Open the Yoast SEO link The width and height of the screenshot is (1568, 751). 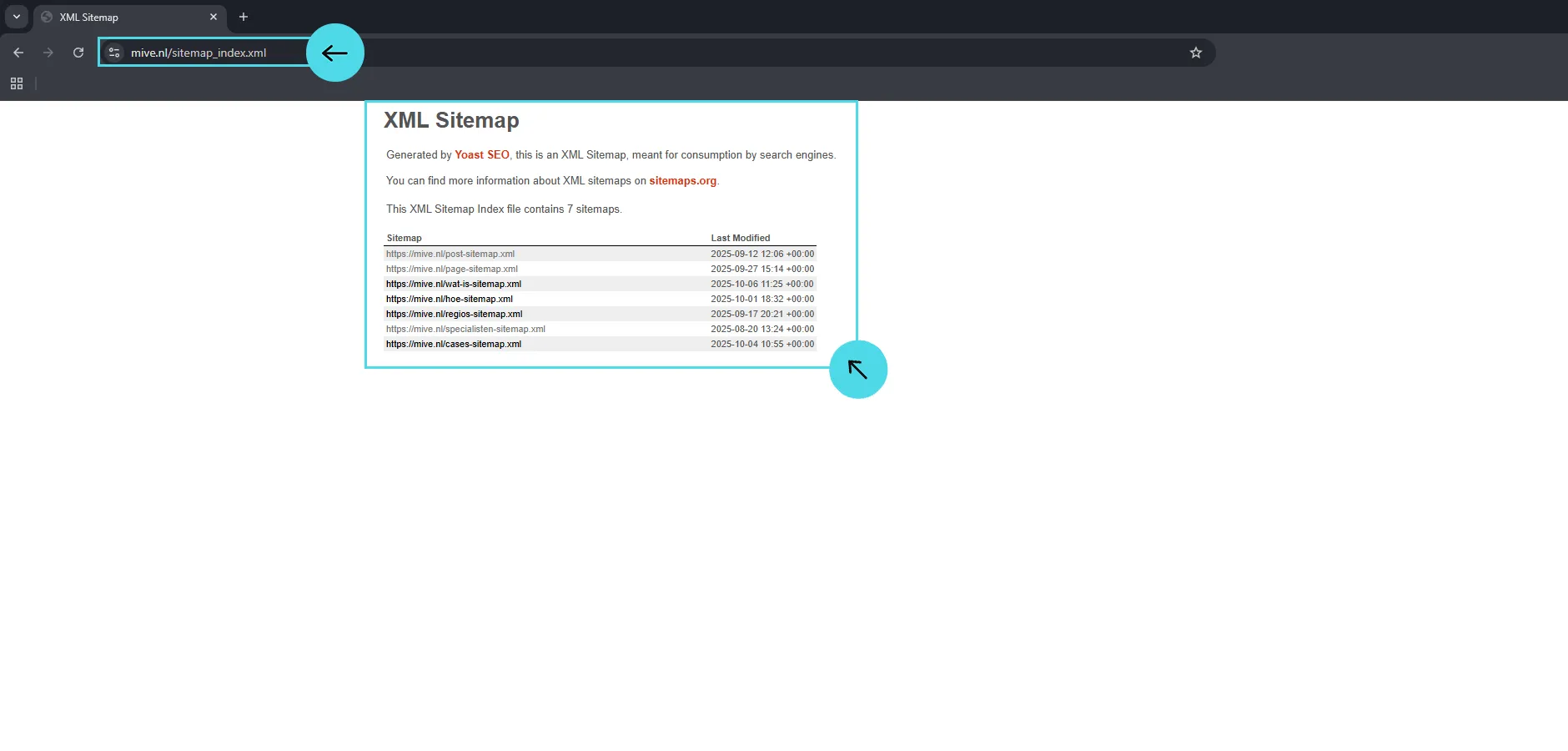[481, 155]
